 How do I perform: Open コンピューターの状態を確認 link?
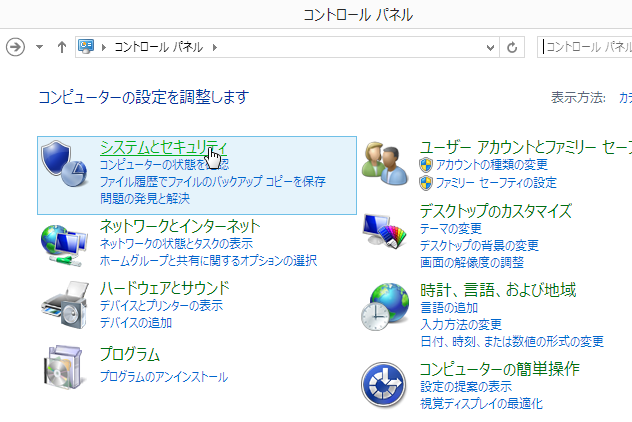(x=164, y=164)
